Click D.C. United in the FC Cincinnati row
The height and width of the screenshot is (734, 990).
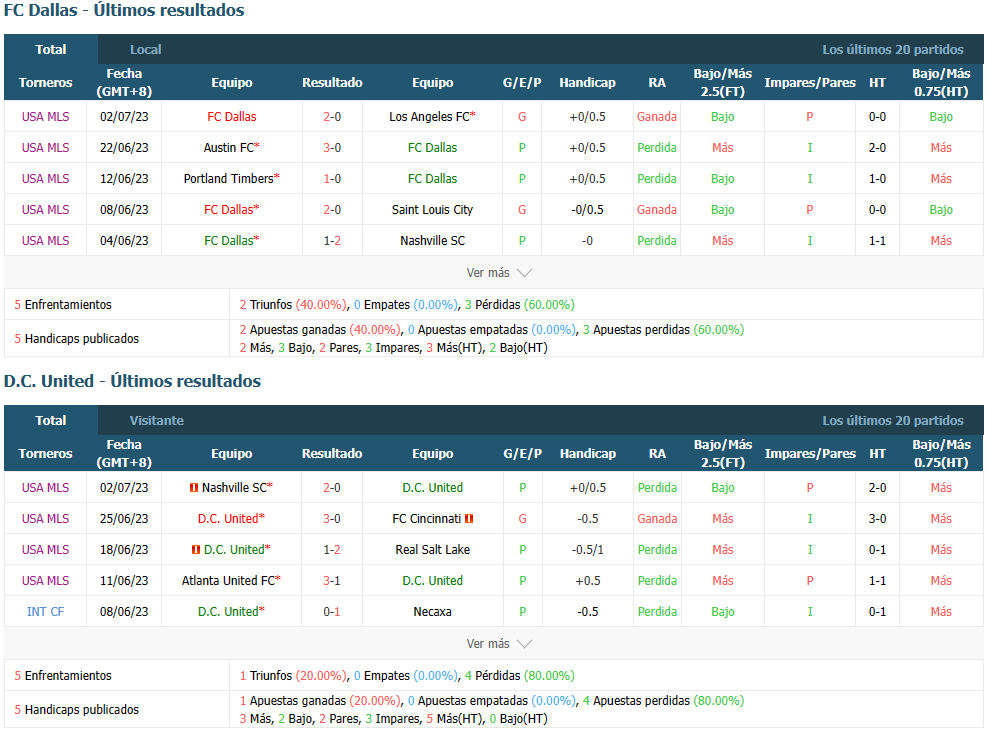pos(231,519)
